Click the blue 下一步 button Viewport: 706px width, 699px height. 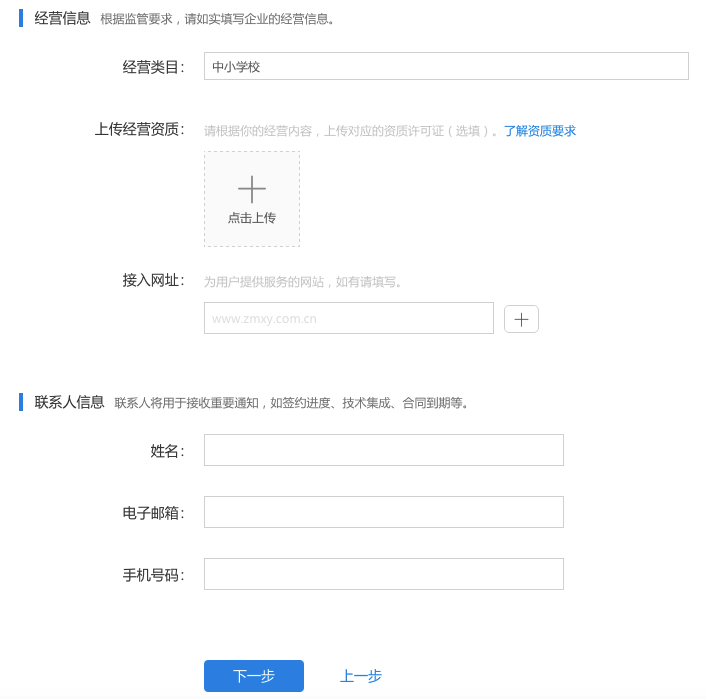tap(253, 676)
